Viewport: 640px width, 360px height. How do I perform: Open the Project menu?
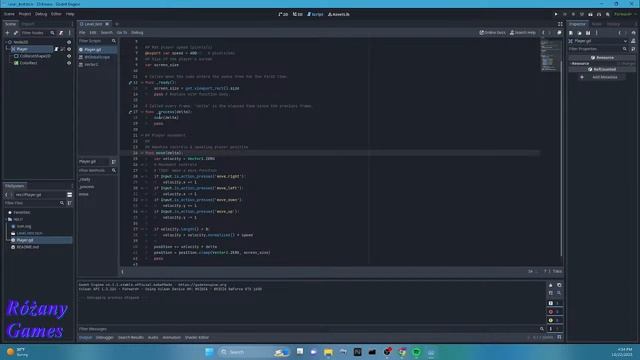pyautogui.click(x=24, y=14)
